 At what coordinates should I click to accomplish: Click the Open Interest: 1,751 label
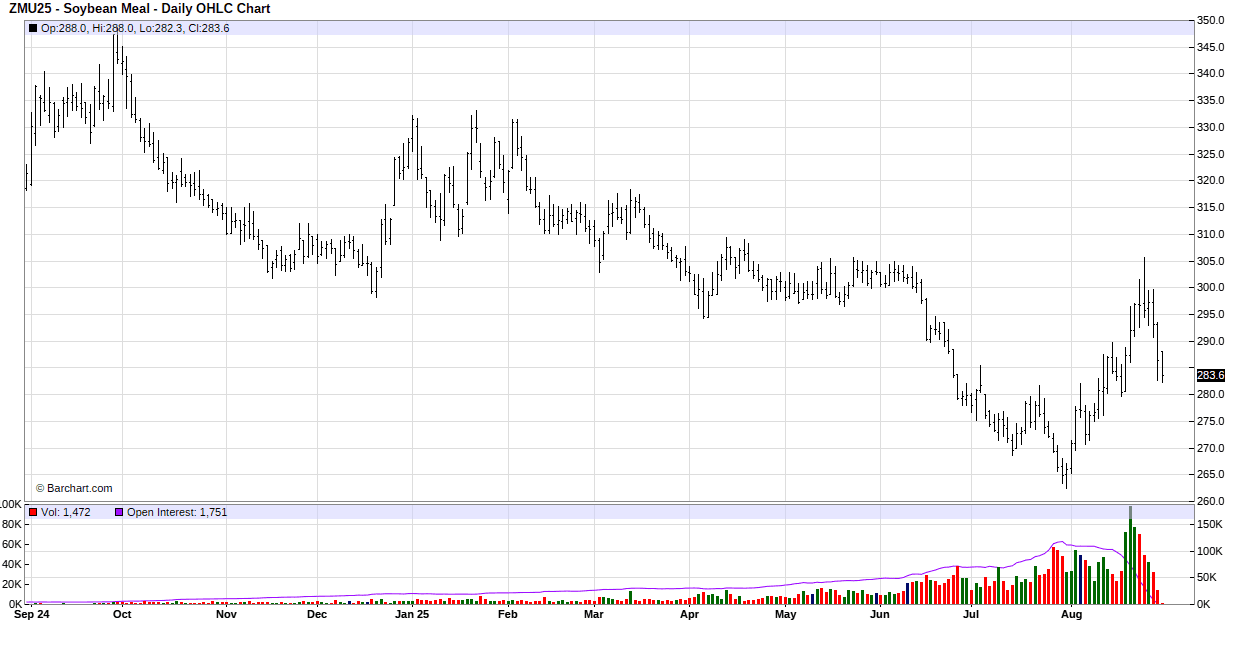tap(177, 512)
